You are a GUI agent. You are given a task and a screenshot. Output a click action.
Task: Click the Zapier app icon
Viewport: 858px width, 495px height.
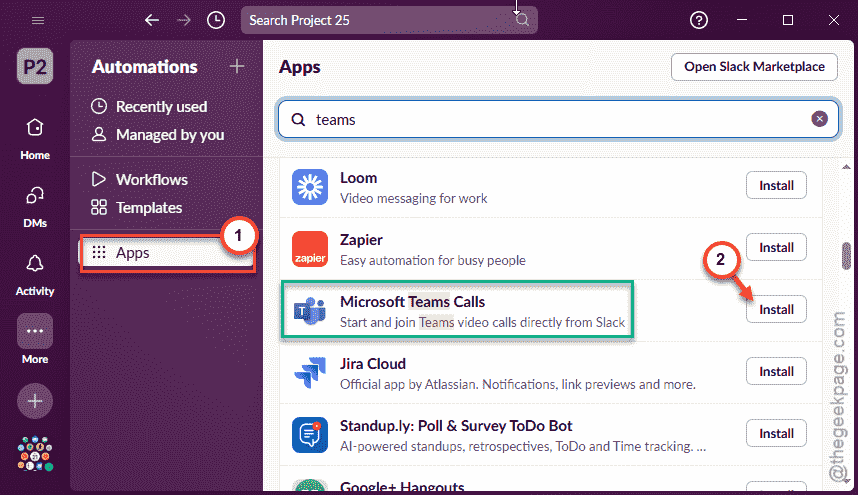pyautogui.click(x=310, y=249)
